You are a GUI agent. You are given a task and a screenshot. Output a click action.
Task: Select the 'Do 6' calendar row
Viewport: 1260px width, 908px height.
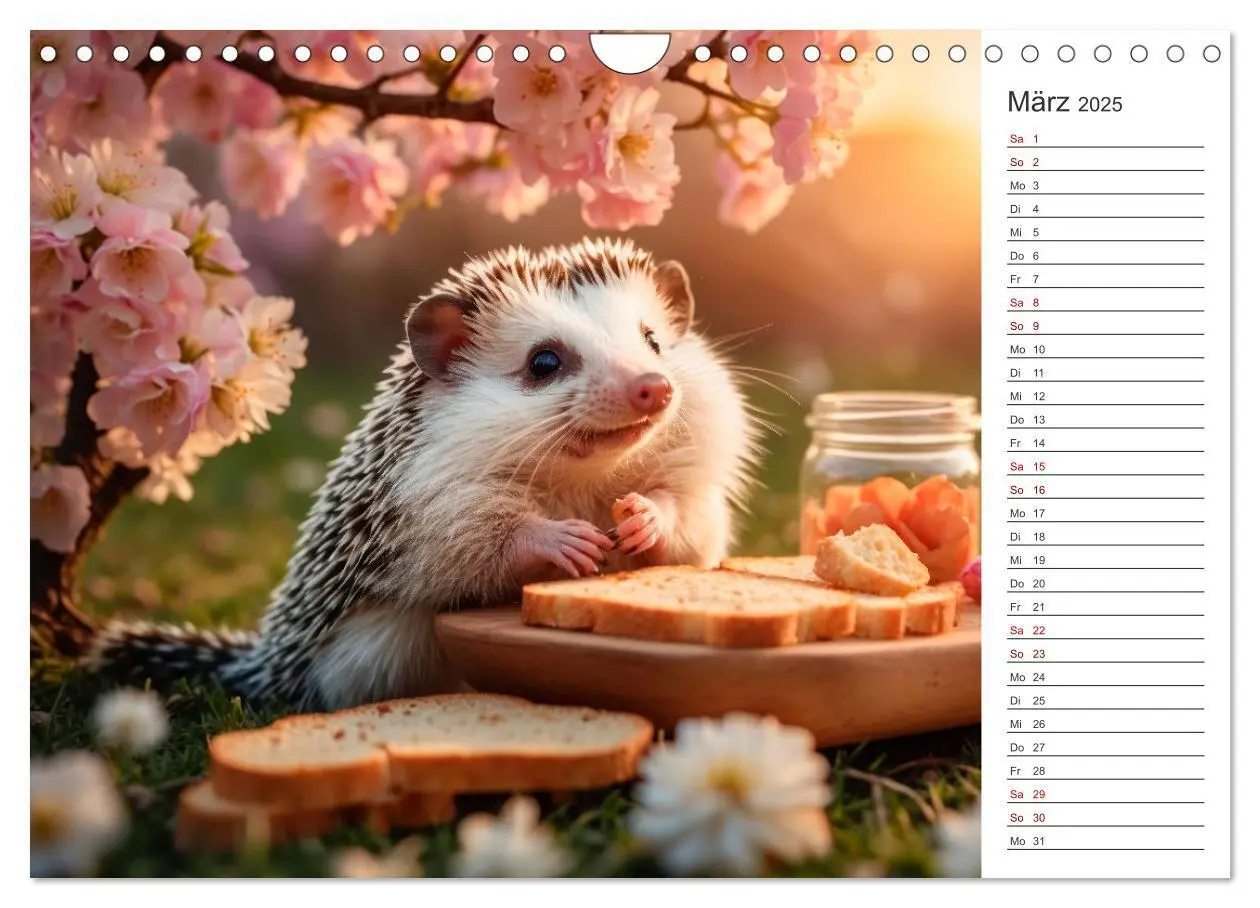tap(1105, 255)
